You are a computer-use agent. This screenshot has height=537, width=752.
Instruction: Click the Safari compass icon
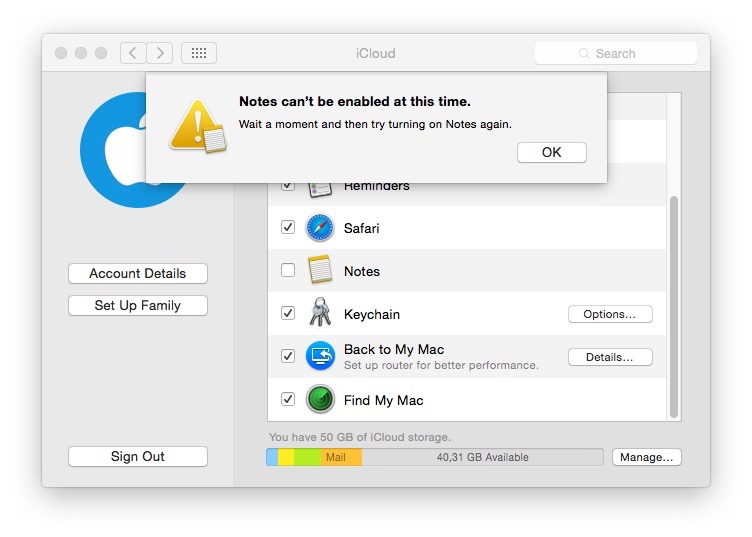pos(320,227)
